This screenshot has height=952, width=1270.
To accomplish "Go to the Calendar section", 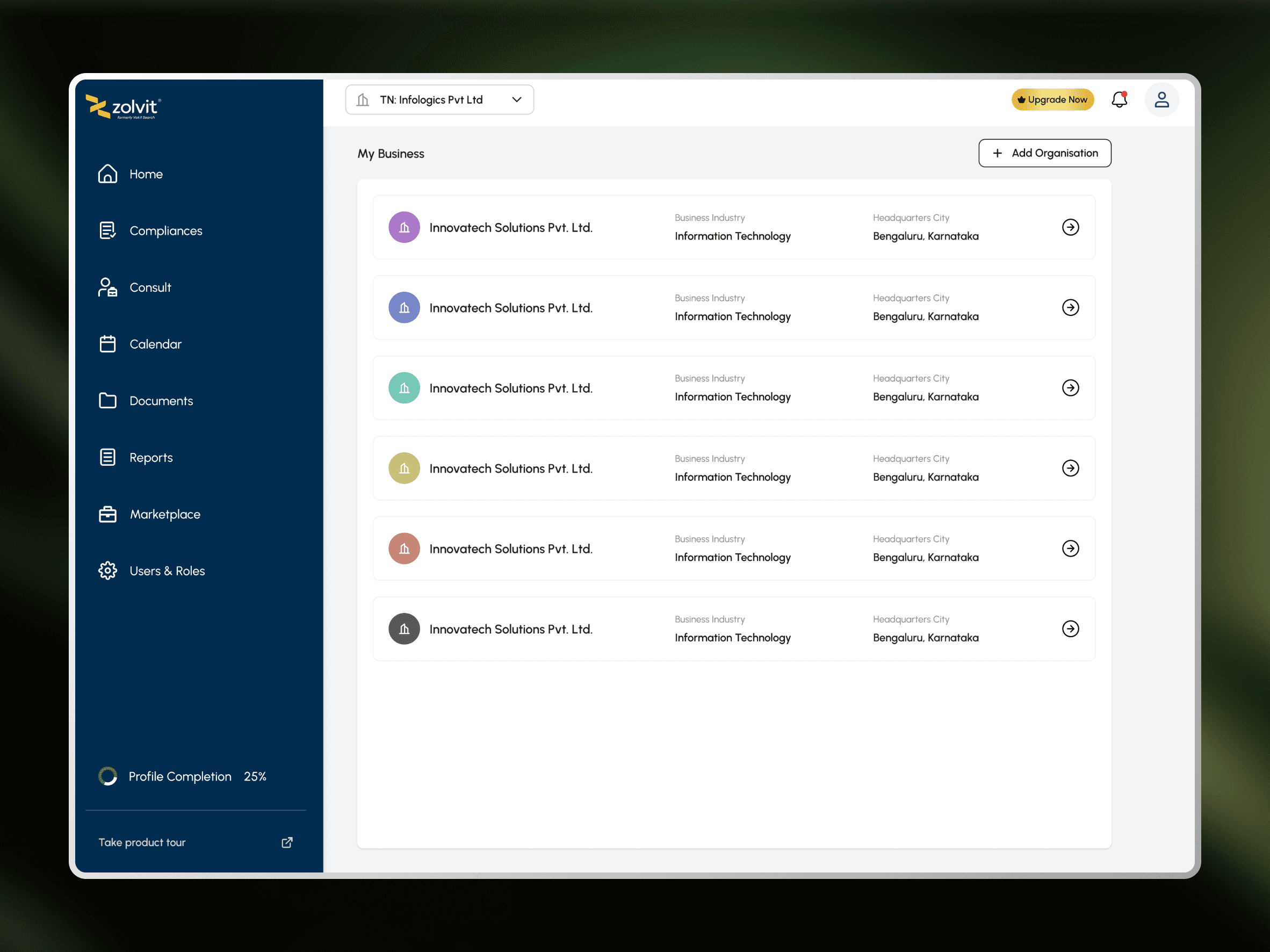I will [155, 344].
